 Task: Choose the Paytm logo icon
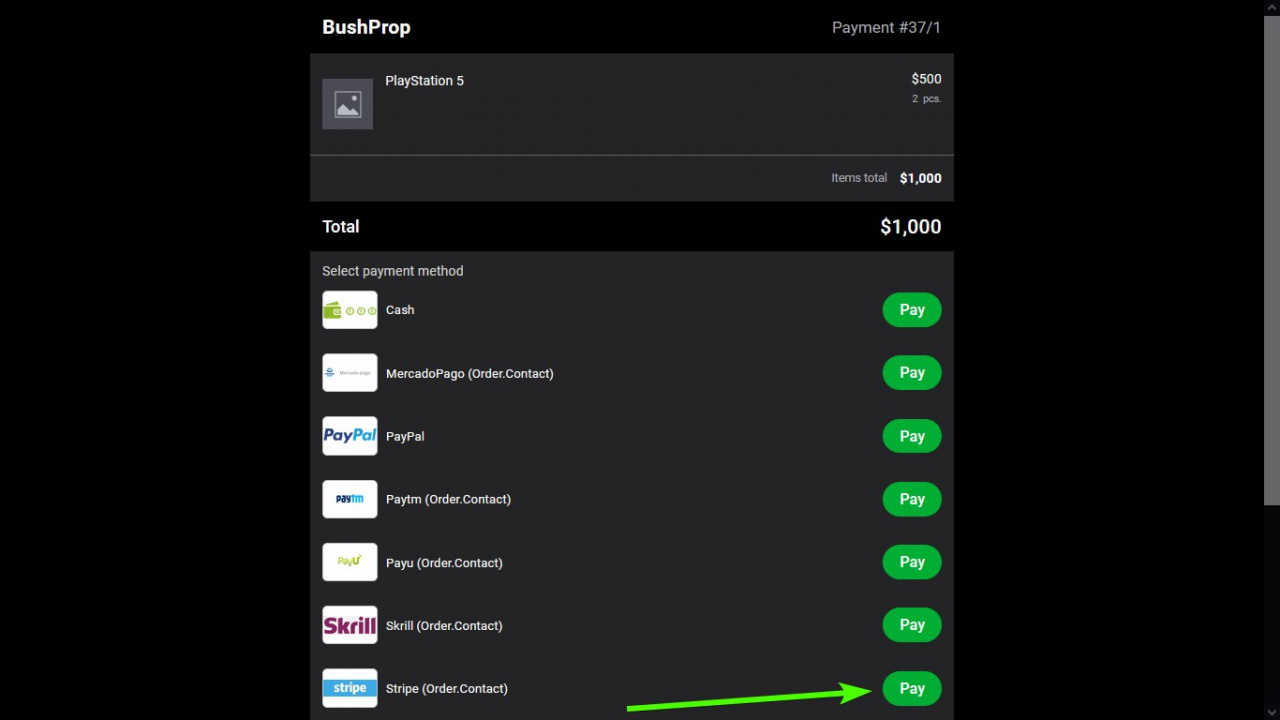tap(350, 499)
